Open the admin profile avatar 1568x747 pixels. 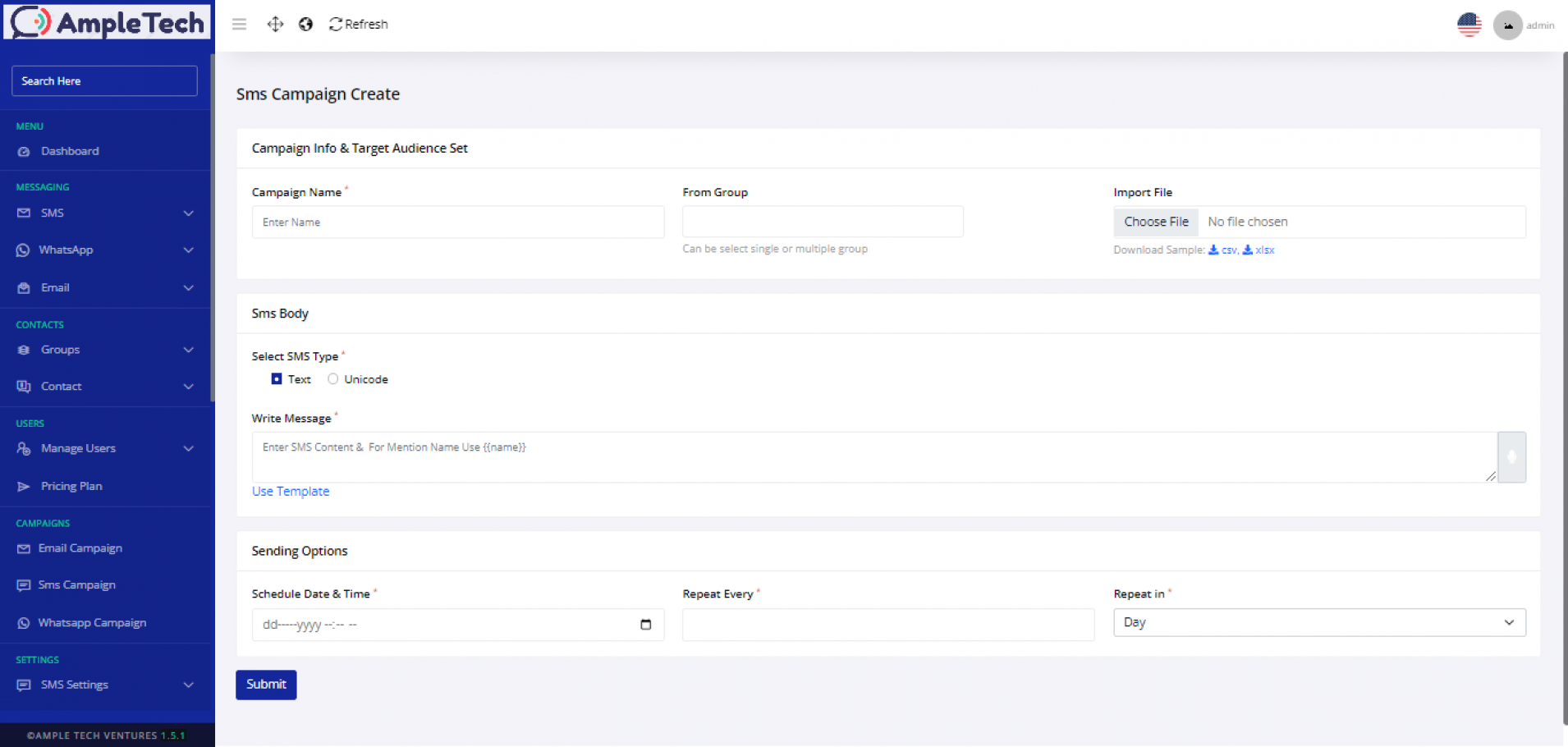click(1507, 25)
